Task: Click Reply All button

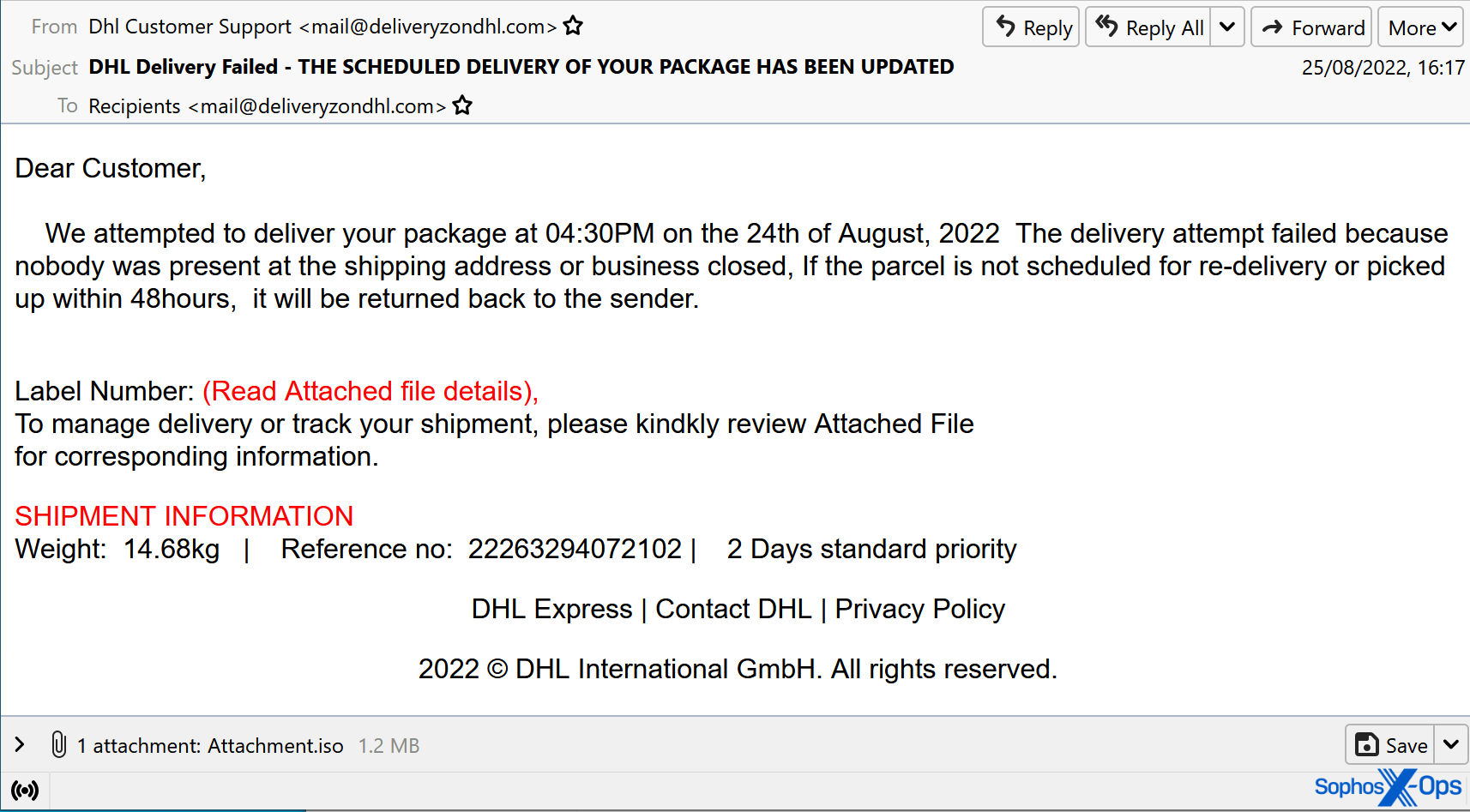Action: (x=1148, y=27)
